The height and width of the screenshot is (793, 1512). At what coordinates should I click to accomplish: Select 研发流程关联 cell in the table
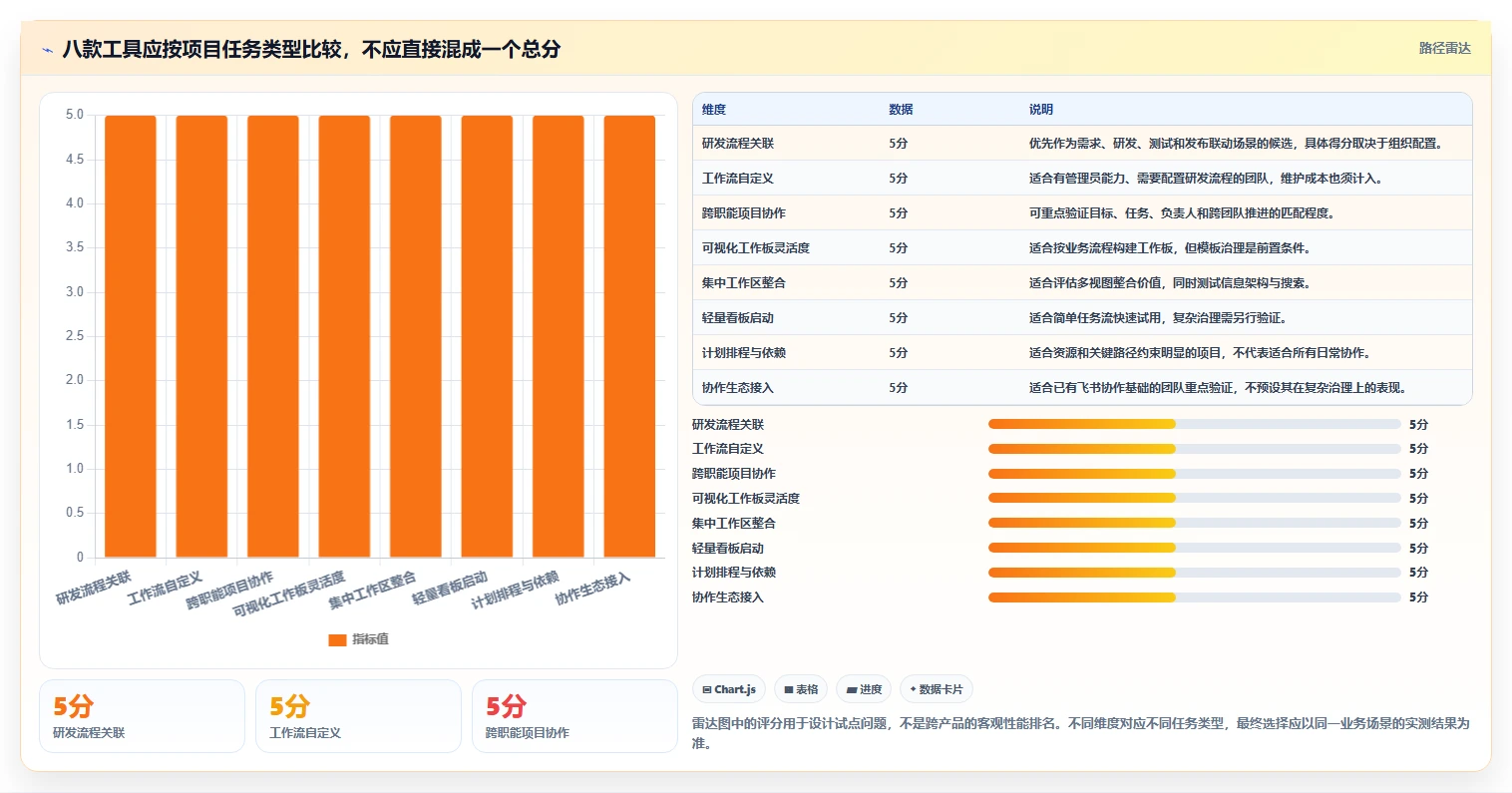point(738,144)
